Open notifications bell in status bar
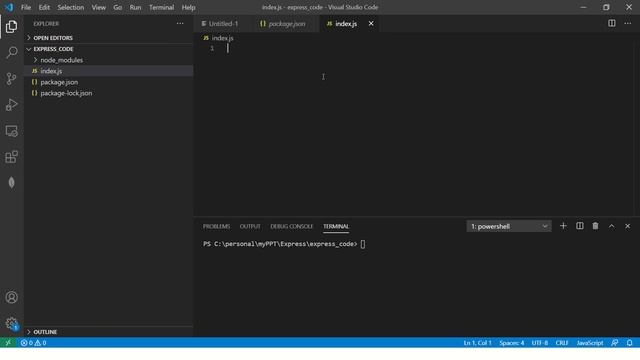 click(630, 343)
